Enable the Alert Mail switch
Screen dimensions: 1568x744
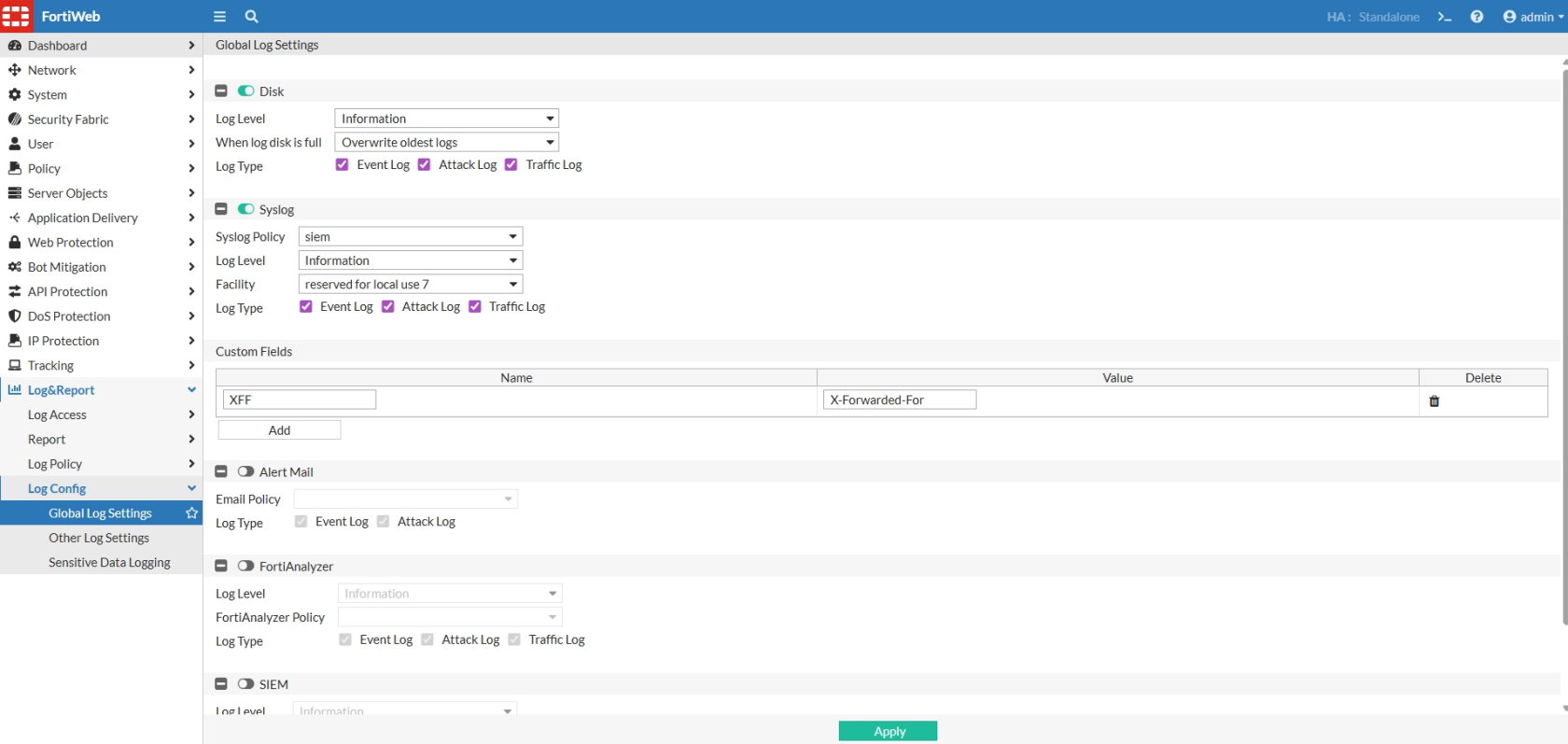click(245, 471)
